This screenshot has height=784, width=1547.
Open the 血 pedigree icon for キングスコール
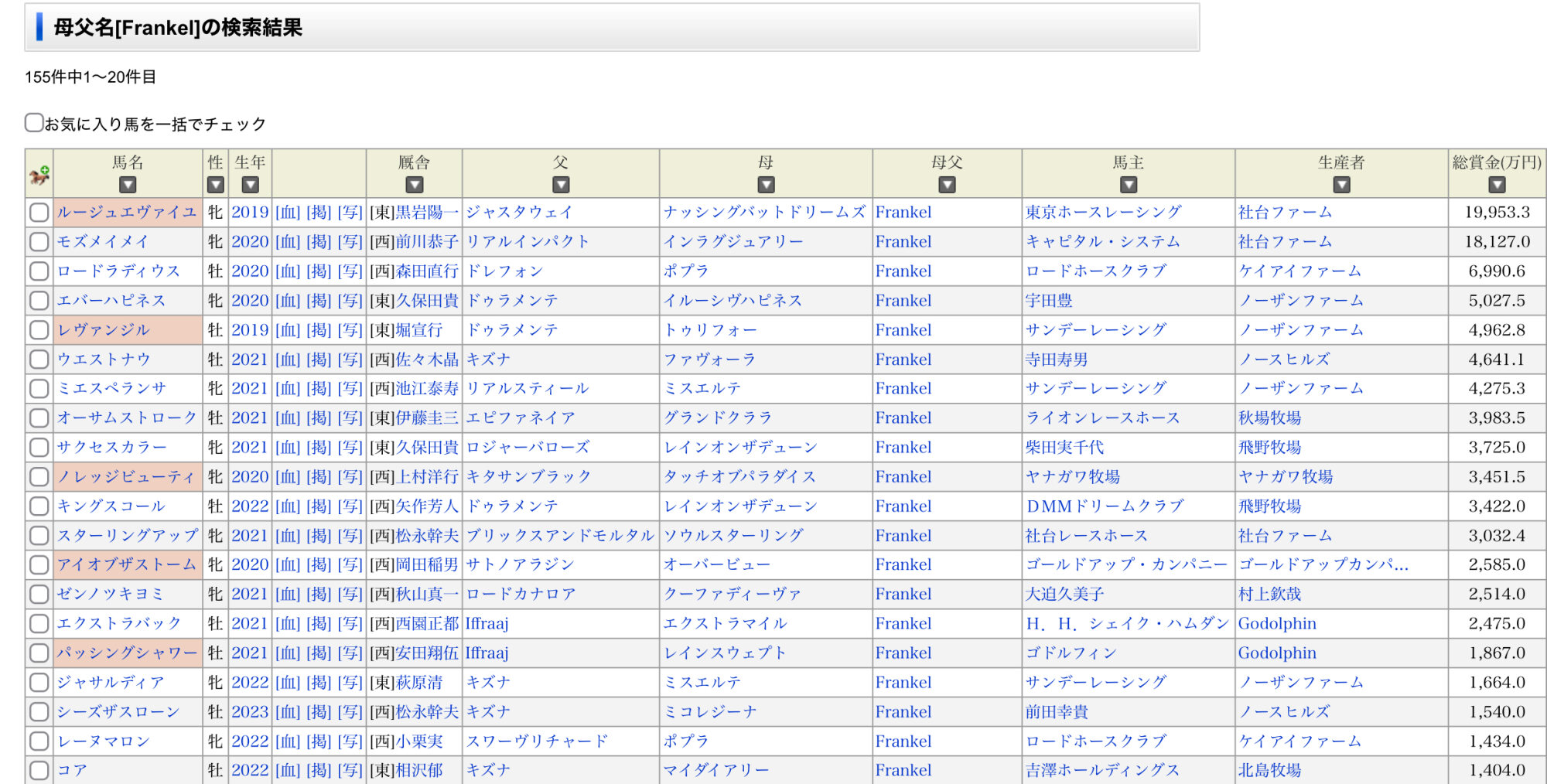tap(288, 506)
